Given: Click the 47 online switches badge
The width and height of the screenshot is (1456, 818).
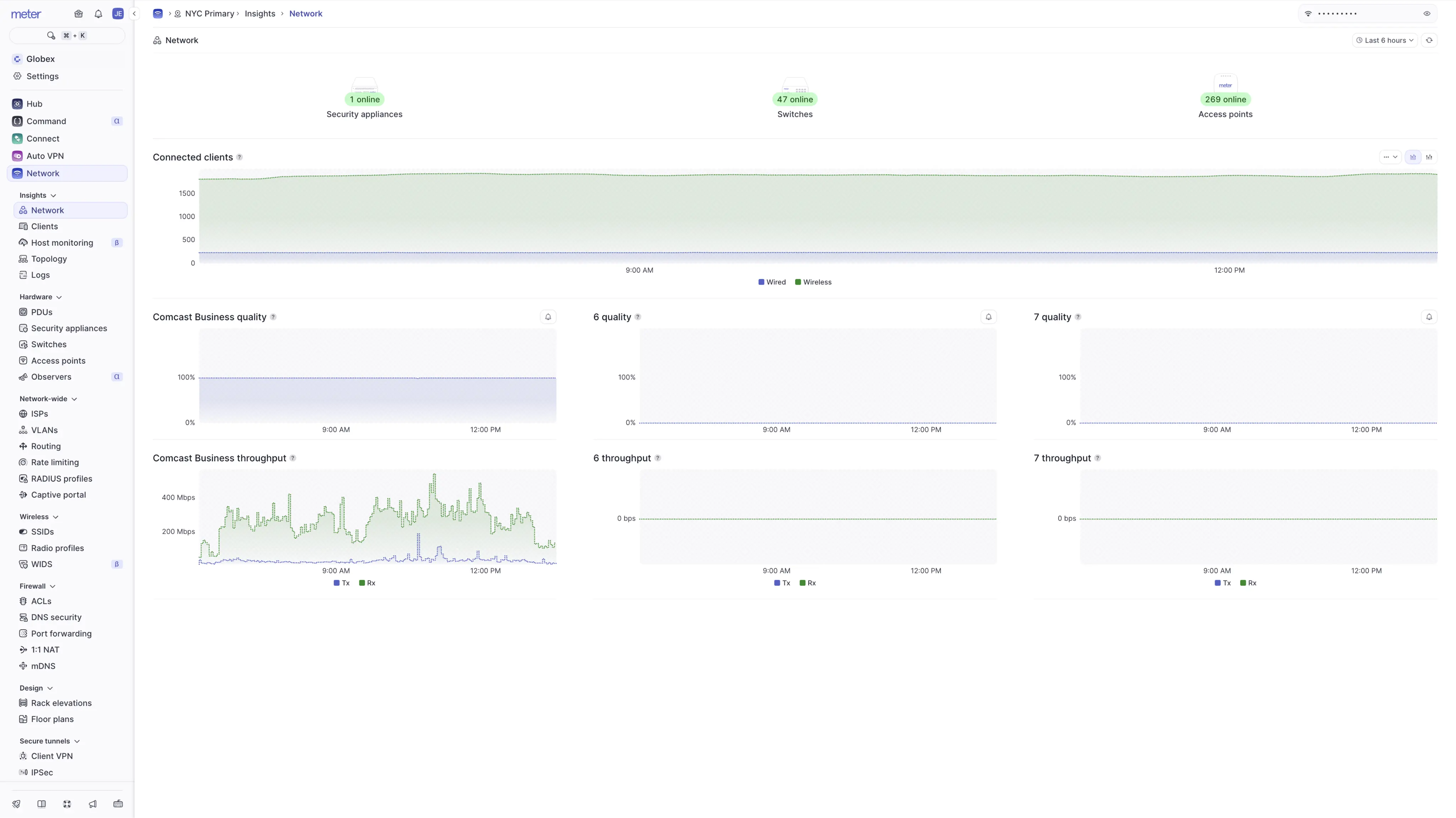Looking at the screenshot, I should click(795, 99).
